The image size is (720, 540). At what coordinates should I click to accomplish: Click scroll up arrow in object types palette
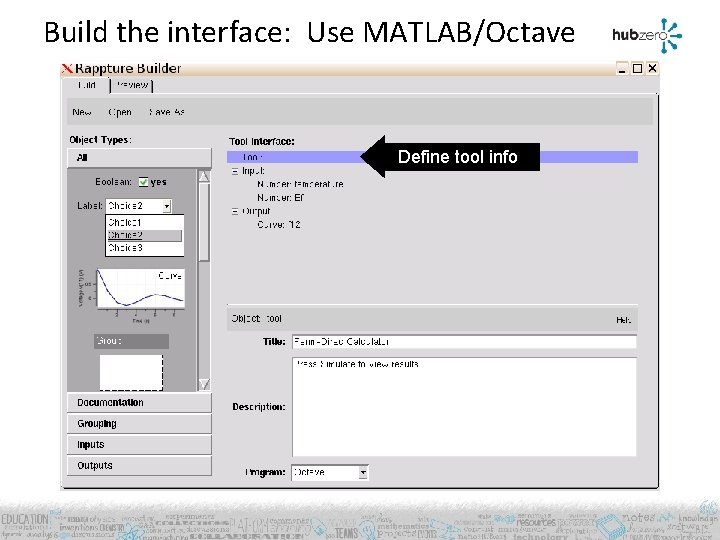point(204,176)
